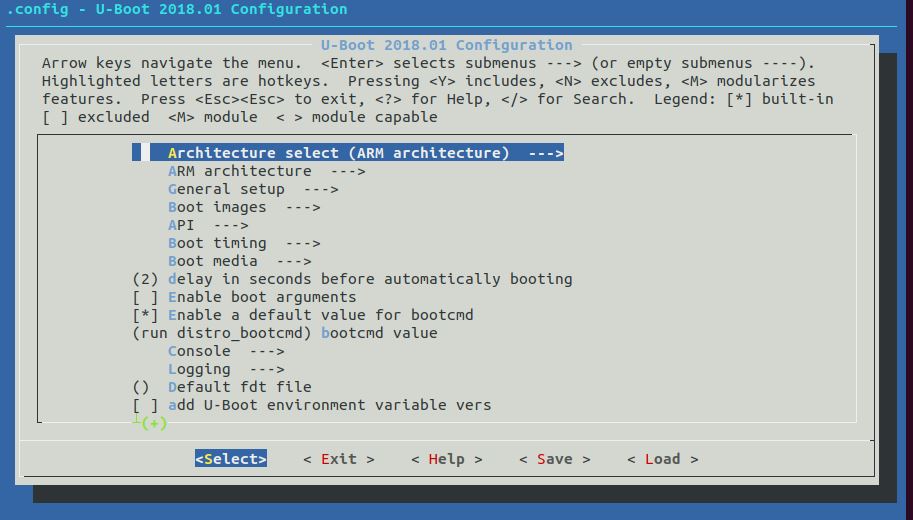This screenshot has width=913, height=520.
Task: Open the Console submenu
Action: [226, 351]
